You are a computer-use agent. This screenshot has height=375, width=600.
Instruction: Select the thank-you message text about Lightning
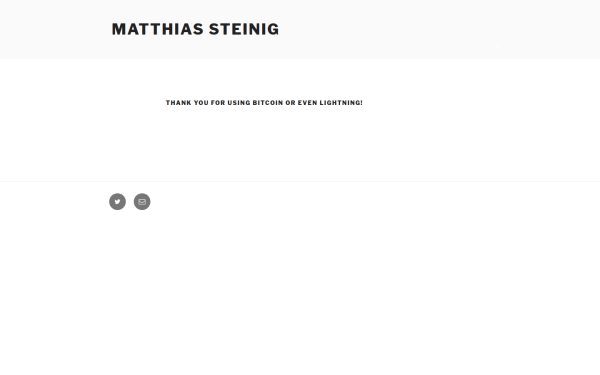[x=264, y=103]
